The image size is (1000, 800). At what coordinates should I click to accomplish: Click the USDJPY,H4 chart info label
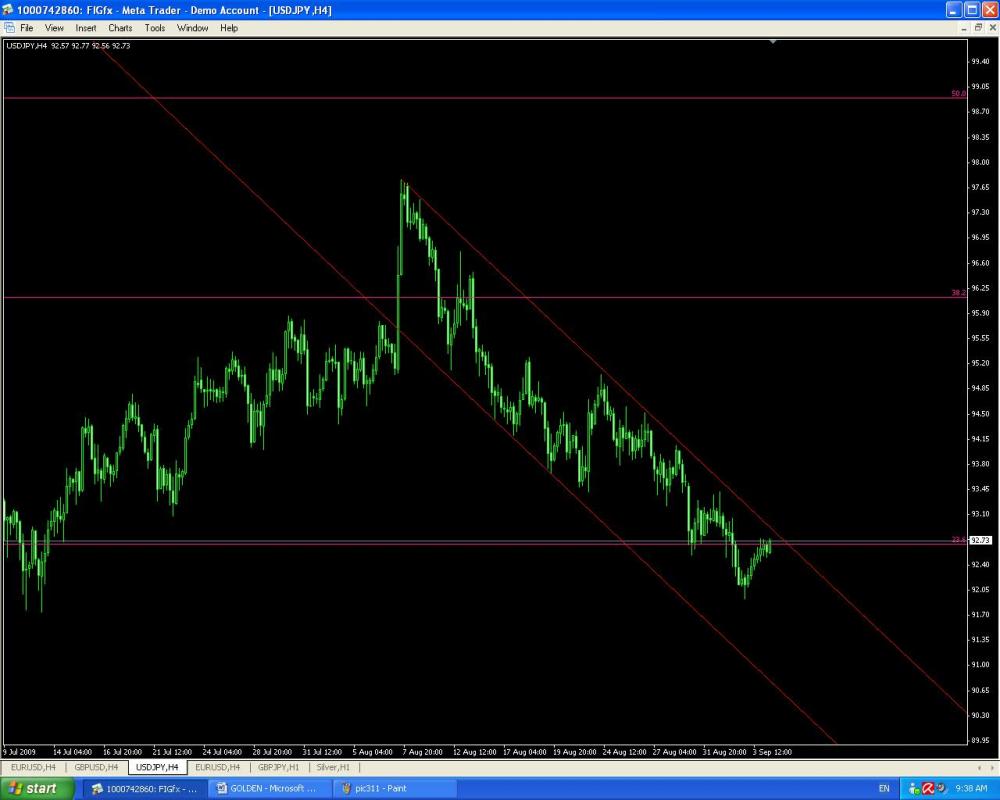(x=68, y=46)
